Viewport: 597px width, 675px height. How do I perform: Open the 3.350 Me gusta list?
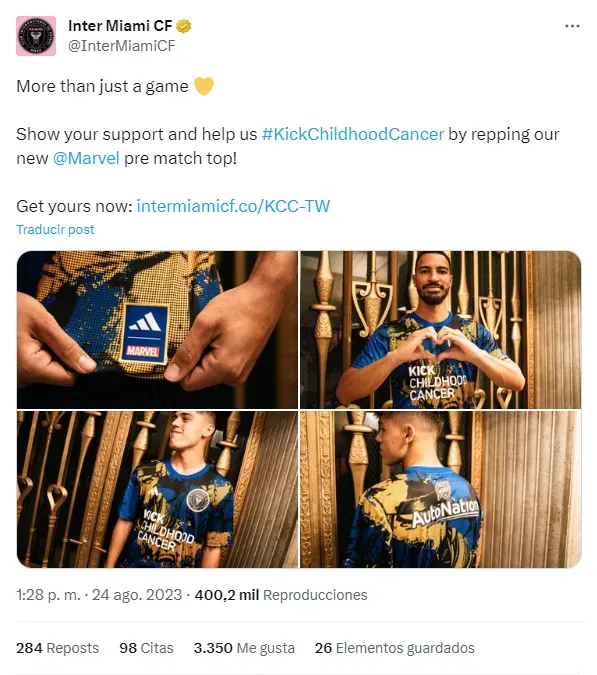(x=244, y=648)
